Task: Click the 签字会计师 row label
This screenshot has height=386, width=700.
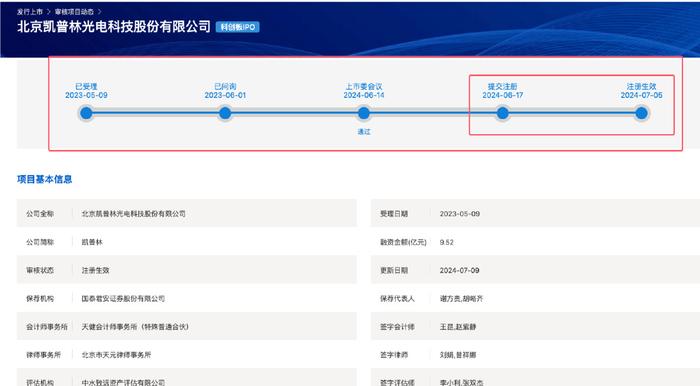Action: pyautogui.click(x=397, y=327)
